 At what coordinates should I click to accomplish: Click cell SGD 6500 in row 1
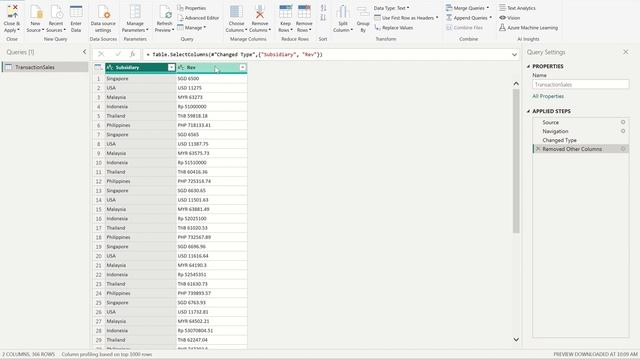tap(211, 78)
